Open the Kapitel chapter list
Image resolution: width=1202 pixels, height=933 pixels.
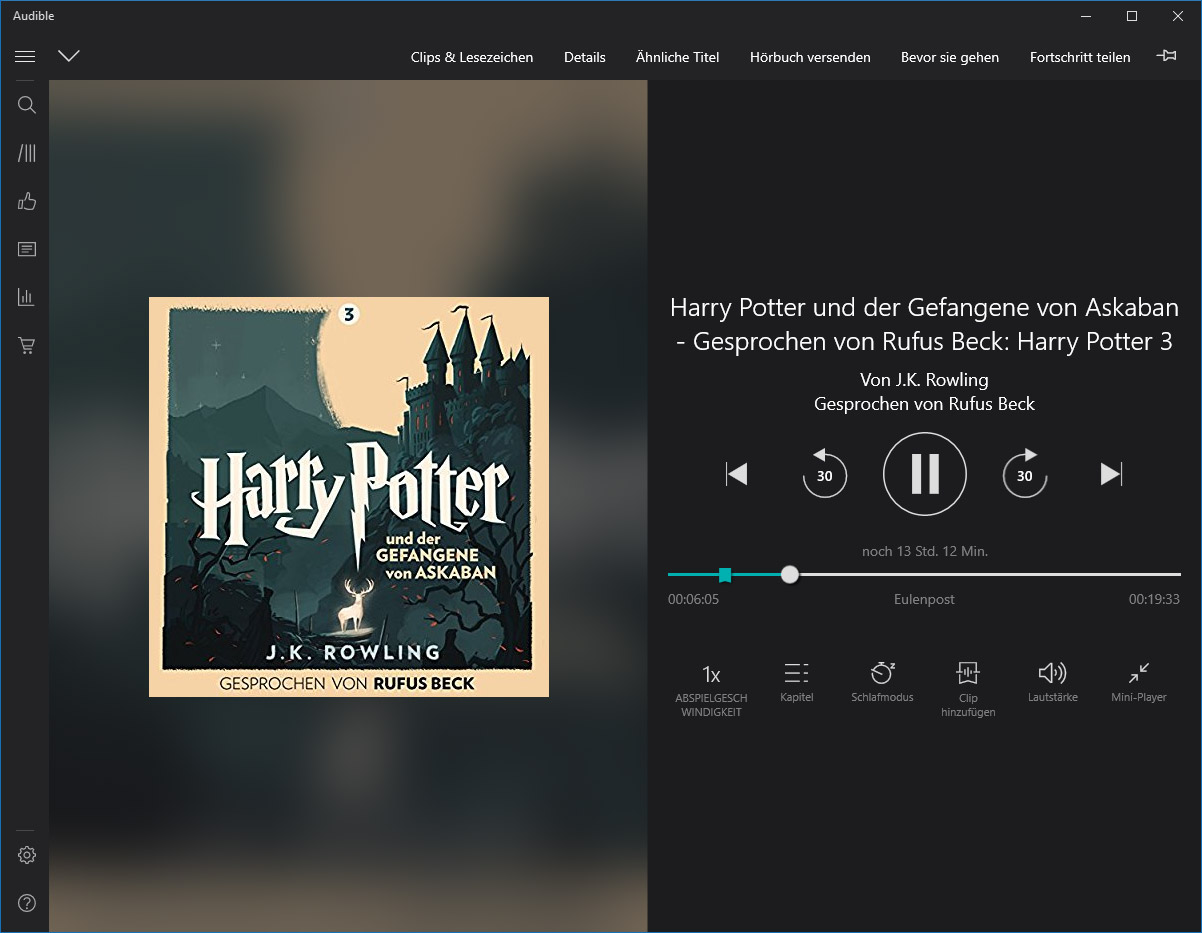click(797, 682)
